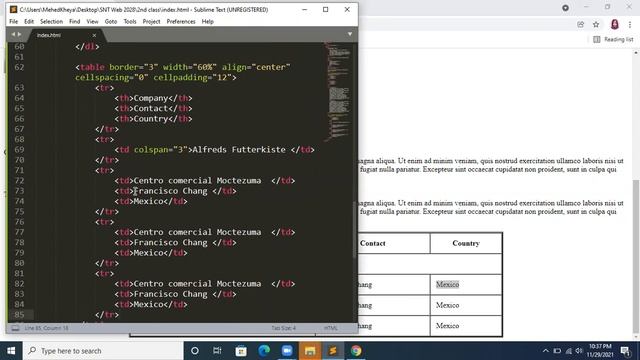Open Task View on taskbar
Screen dimensions: 640x360
pos(217,351)
